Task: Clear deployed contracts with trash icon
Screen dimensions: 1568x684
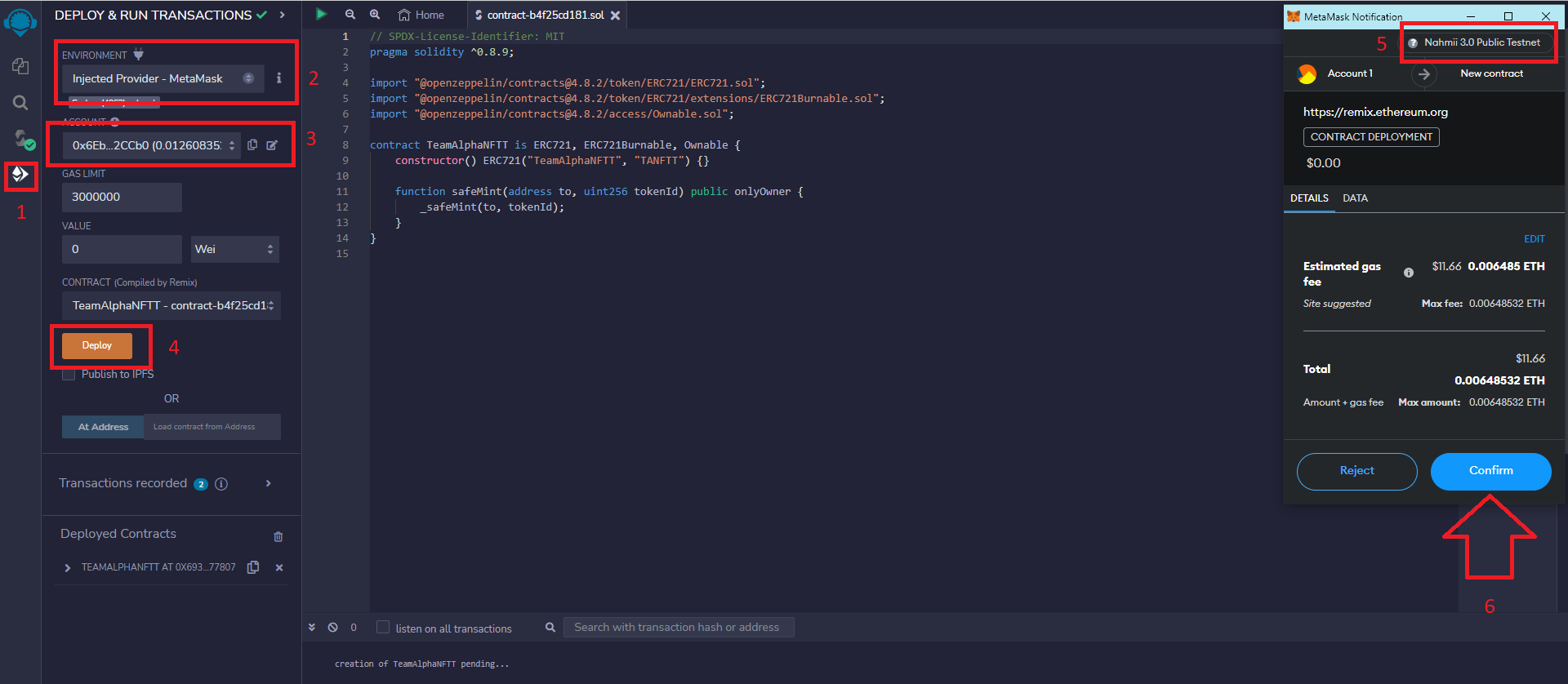Action: [x=278, y=536]
